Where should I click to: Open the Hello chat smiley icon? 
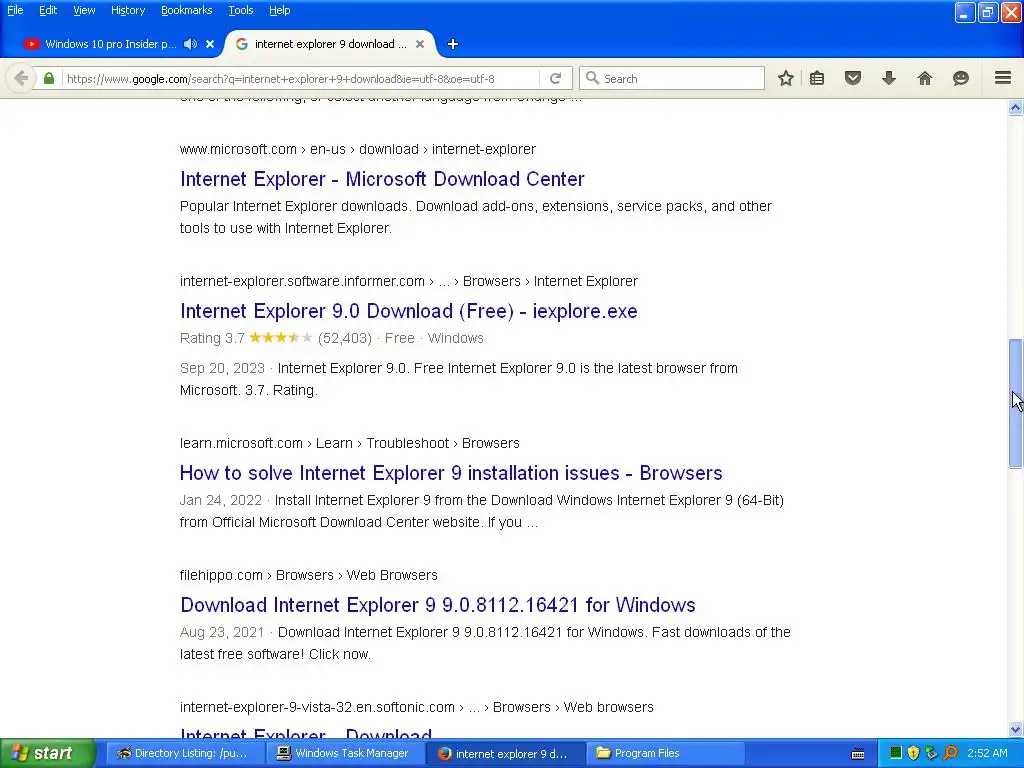(961, 78)
